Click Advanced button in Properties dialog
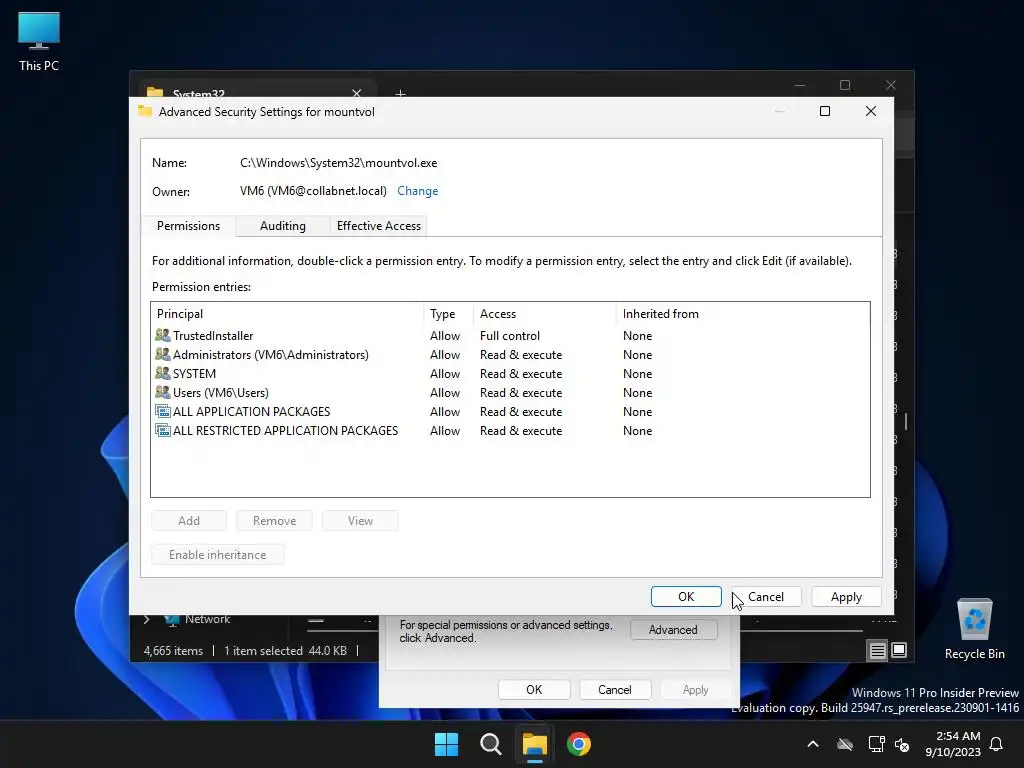 [x=673, y=630]
